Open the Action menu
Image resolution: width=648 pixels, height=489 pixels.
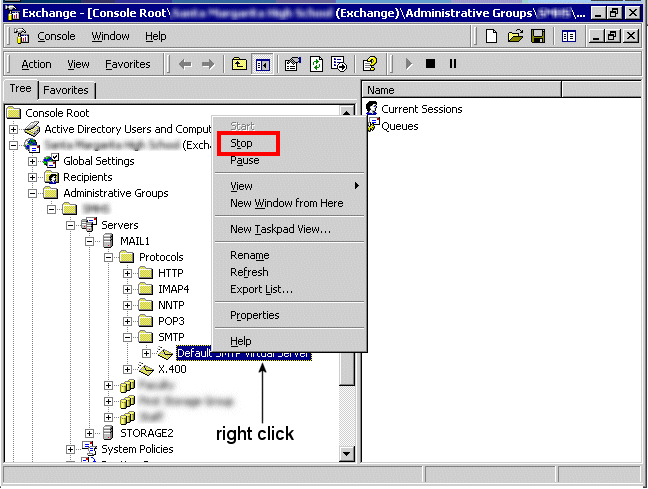coord(36,64)
